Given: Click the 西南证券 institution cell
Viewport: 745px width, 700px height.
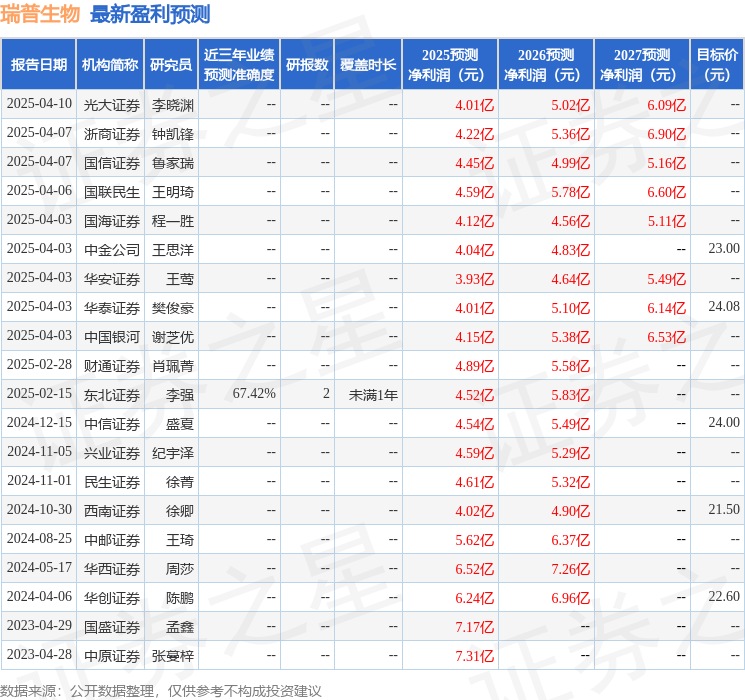Looking at the screenshot, I should (112, 511).
